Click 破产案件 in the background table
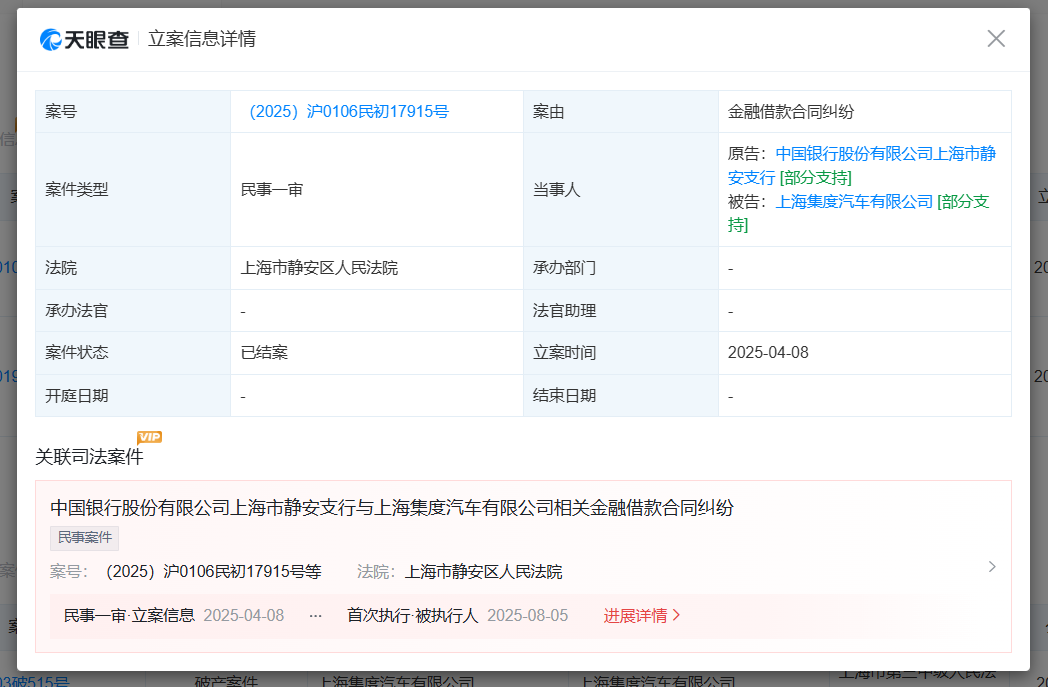 click(x=225, y=681)
